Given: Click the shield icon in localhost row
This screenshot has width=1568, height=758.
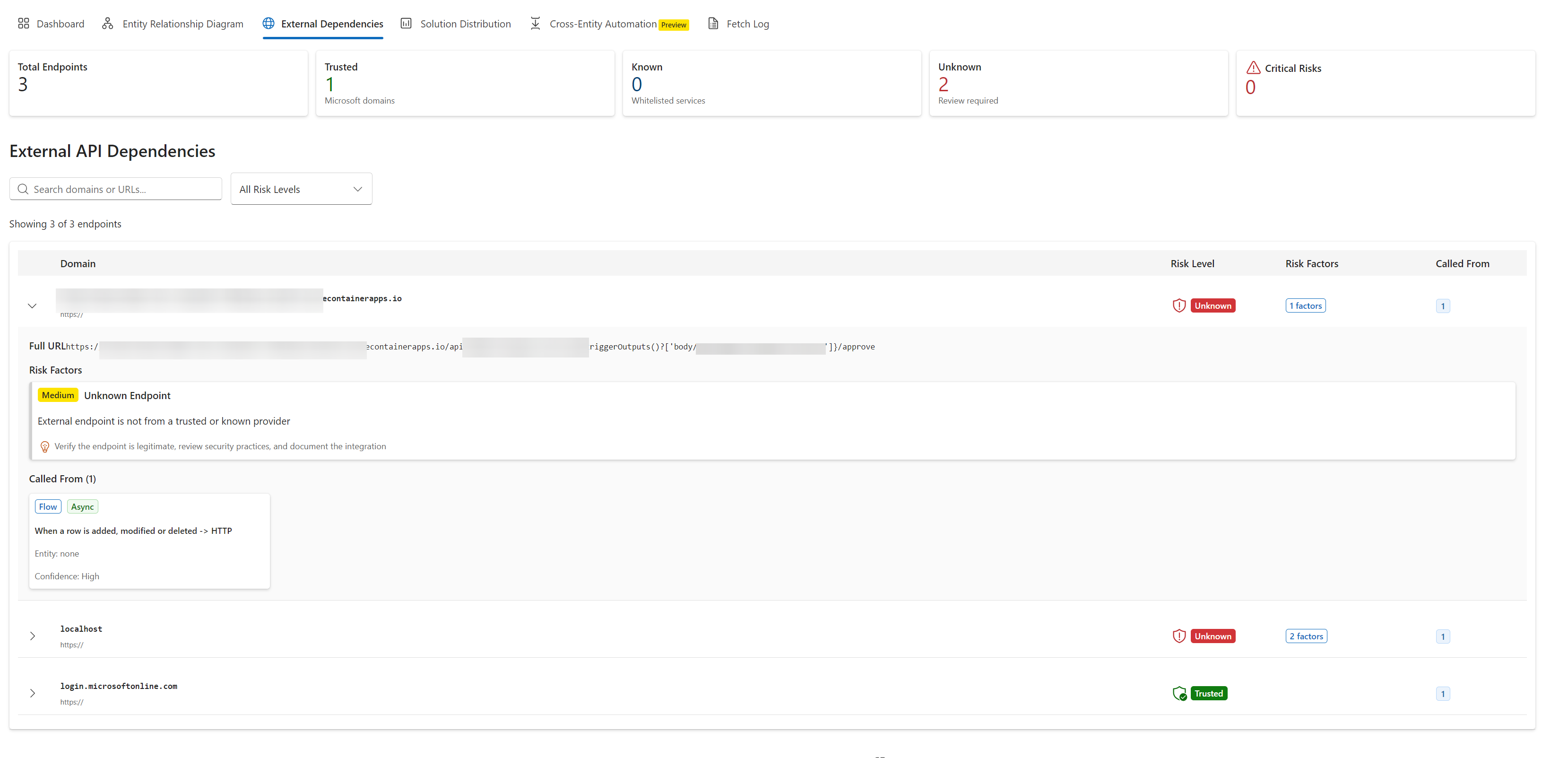Looking at the screenshot, I should pos(1179,636).
